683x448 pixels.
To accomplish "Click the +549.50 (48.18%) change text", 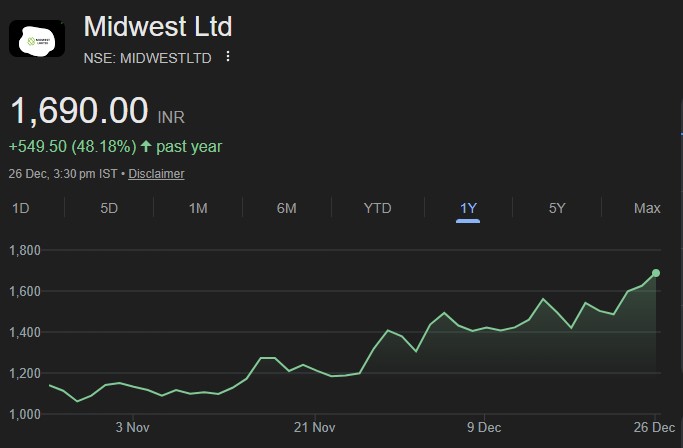I will click(x=72, y=147).
